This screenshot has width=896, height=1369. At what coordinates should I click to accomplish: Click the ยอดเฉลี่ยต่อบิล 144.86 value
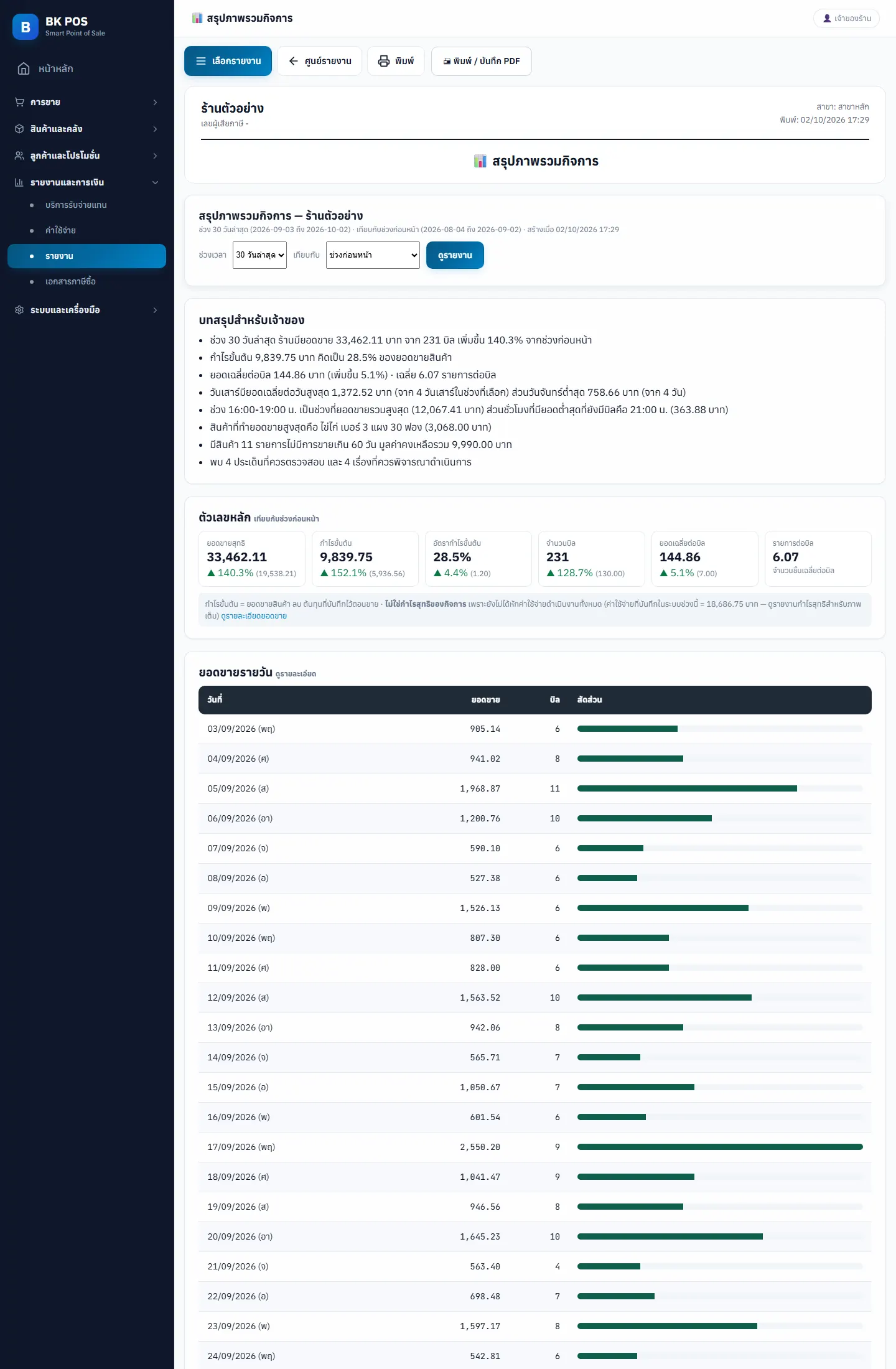(679, 557)
